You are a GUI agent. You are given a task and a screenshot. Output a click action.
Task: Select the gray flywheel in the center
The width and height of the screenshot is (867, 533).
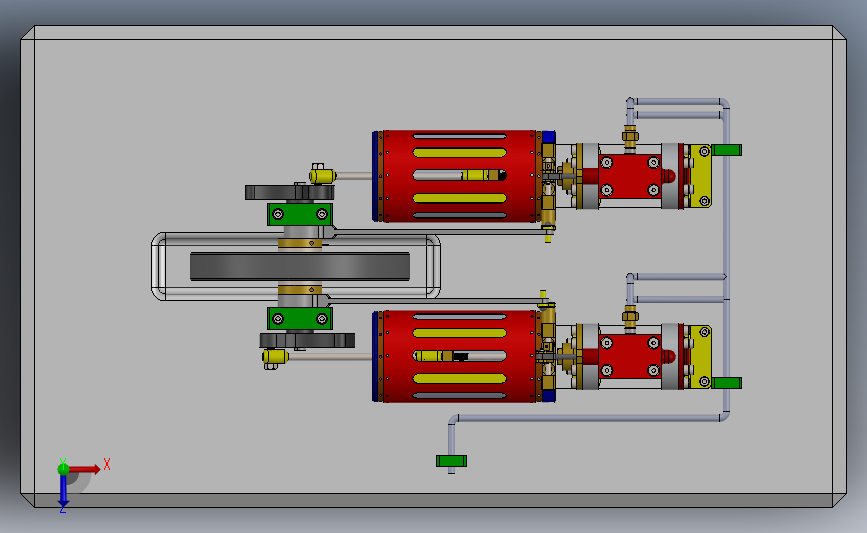[x=300, y=266]
